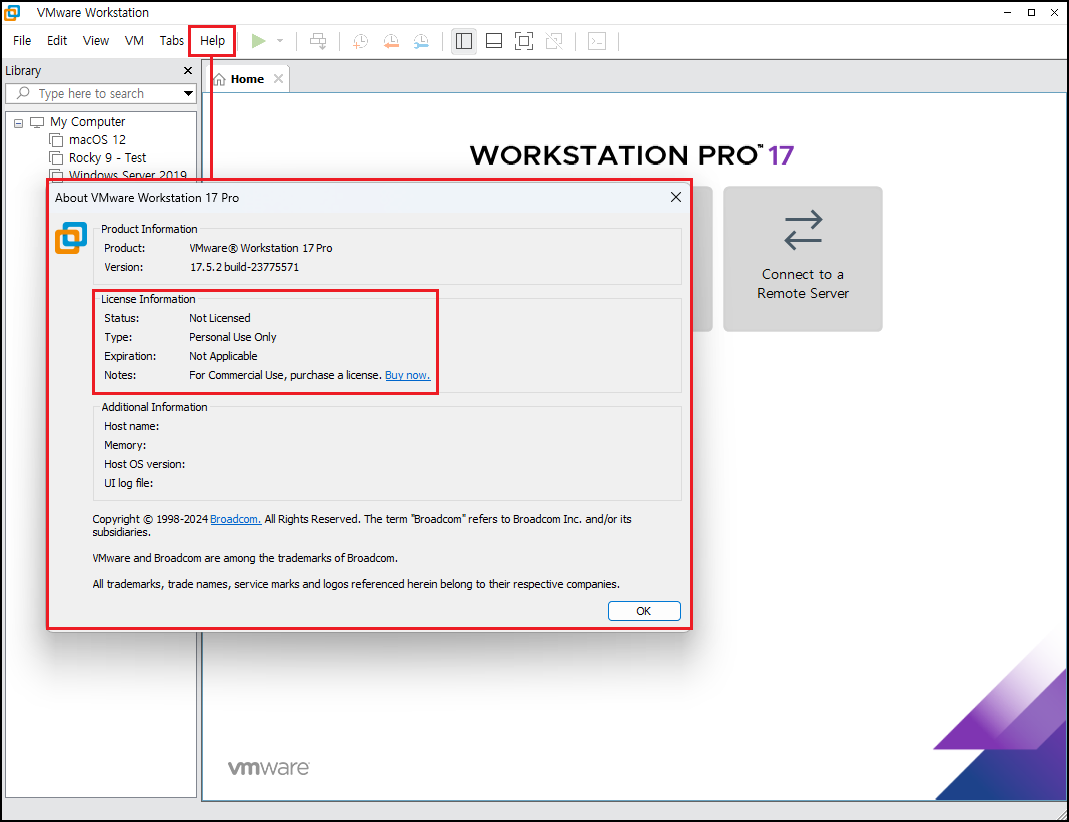Click the green Power On play icon
Viewport: 1069px width, 822px height.
(258, 41)
